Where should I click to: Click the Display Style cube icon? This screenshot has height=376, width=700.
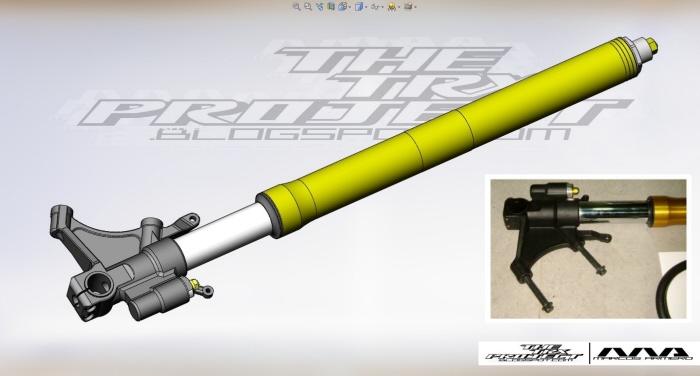click(x=359, y=7)
